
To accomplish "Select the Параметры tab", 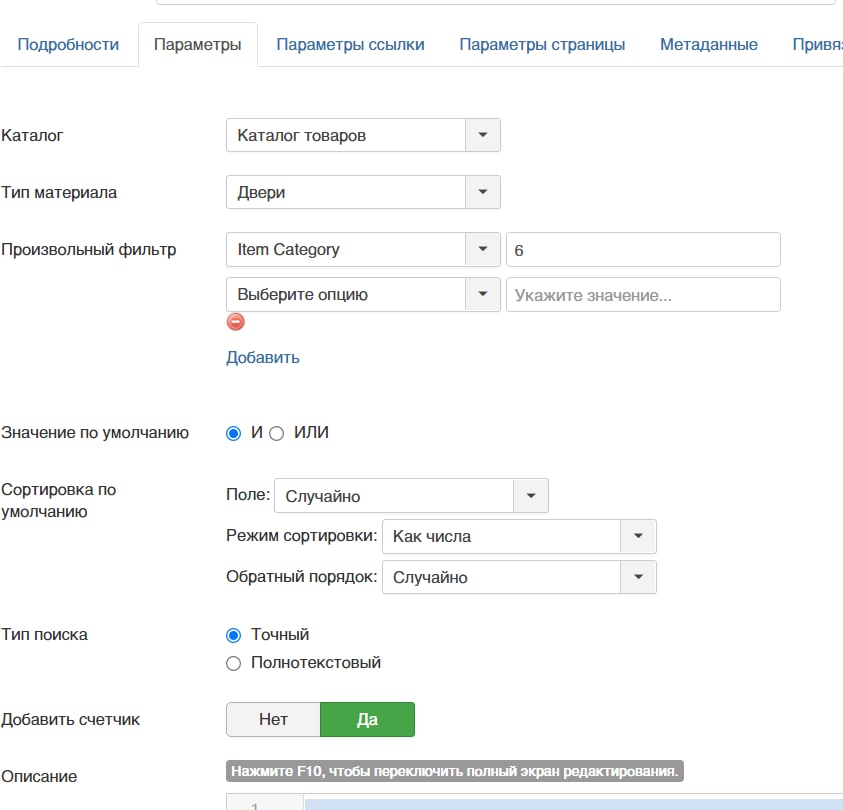I will [x=197, y=45].
